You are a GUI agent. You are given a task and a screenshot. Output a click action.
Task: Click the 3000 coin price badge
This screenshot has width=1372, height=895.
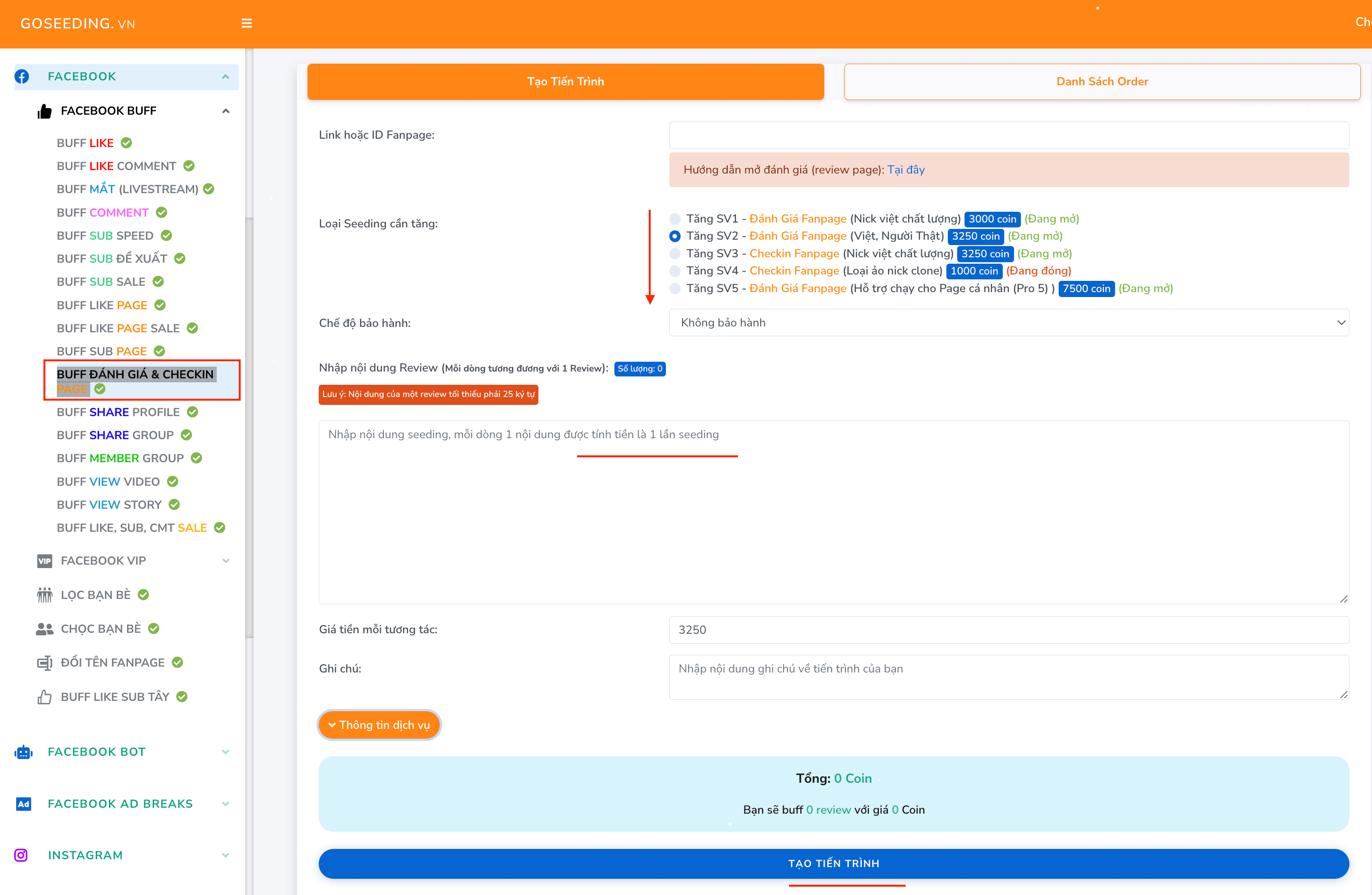(992, 219)
